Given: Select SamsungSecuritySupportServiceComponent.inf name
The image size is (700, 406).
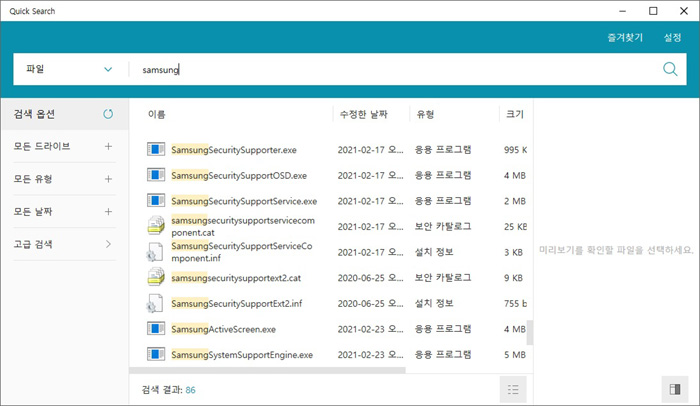Looking at the screenshot, I should 242,252.
